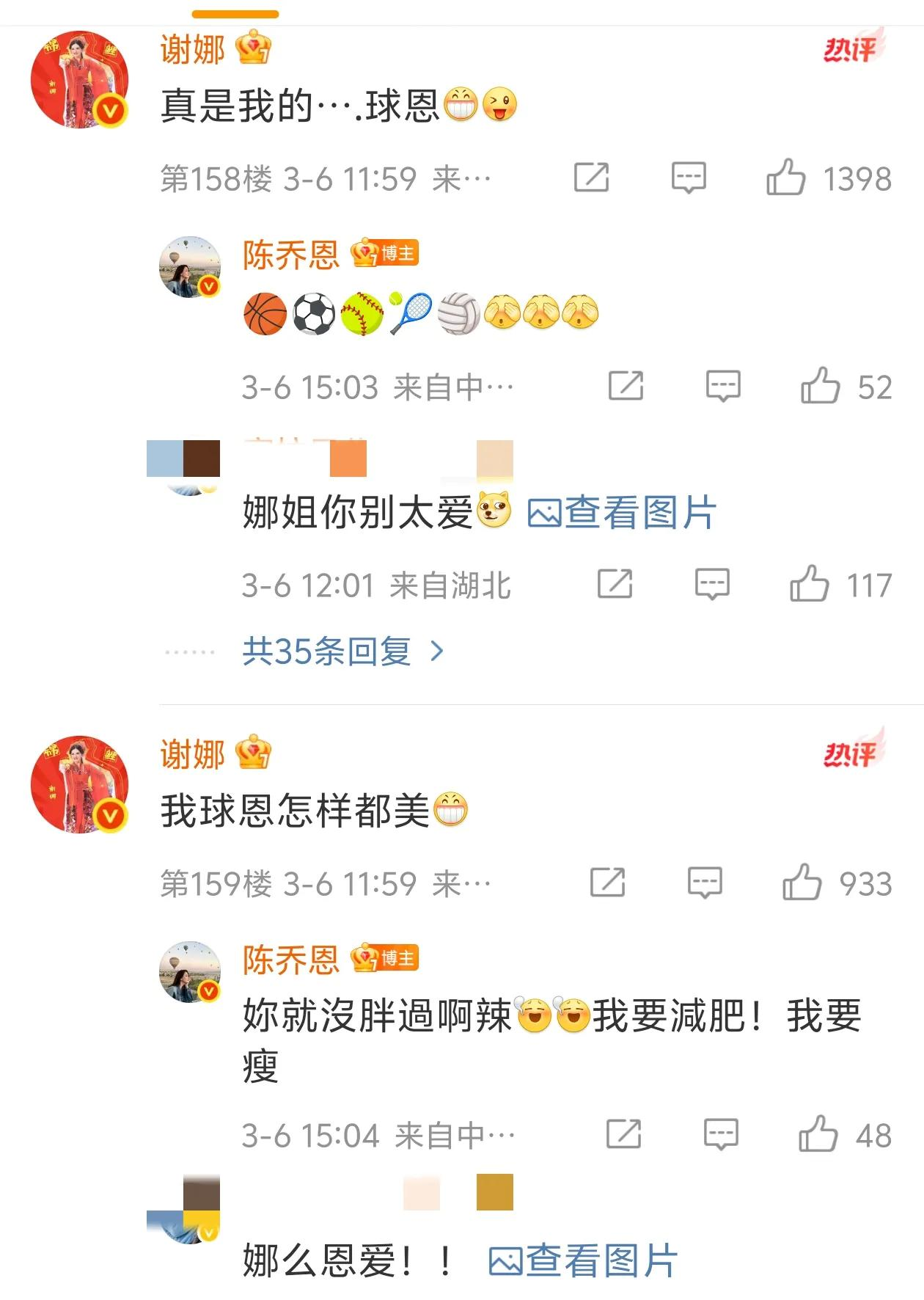Expand 共35条回复 thread
This screenshot has width=924, height=1300.
[x=343, y=651]
